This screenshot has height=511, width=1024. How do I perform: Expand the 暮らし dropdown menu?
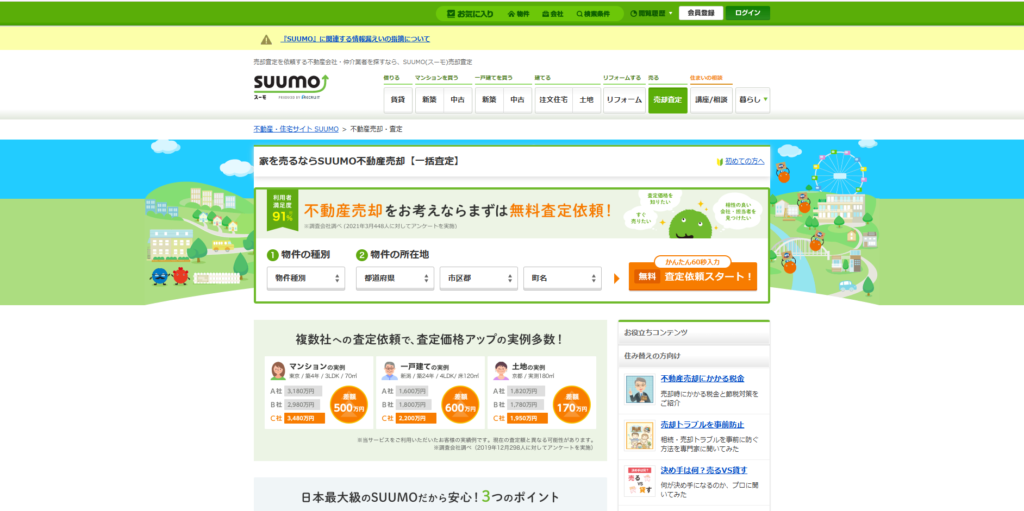(753, 100)
